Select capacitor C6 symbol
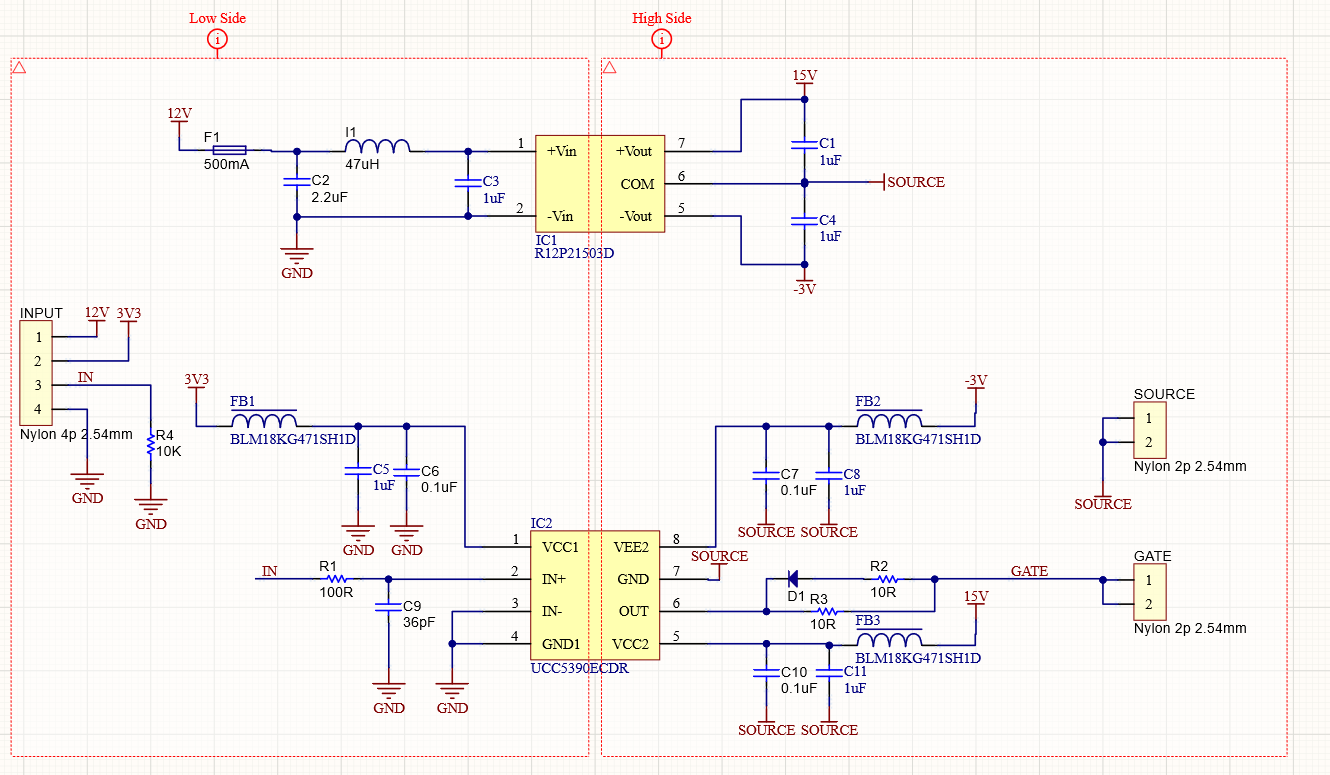Viewport: 1330px width, 775px height. pos(406,471)
